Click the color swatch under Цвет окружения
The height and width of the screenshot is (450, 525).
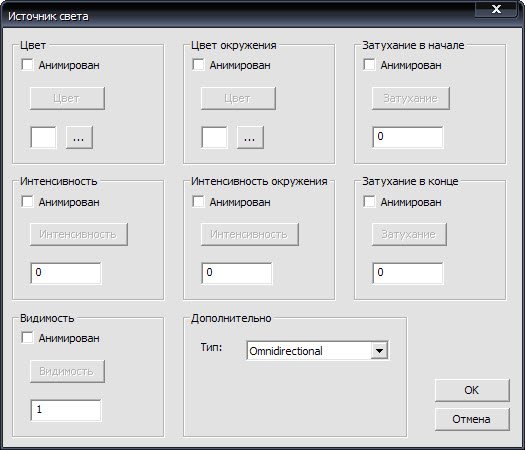click(214, 137)
